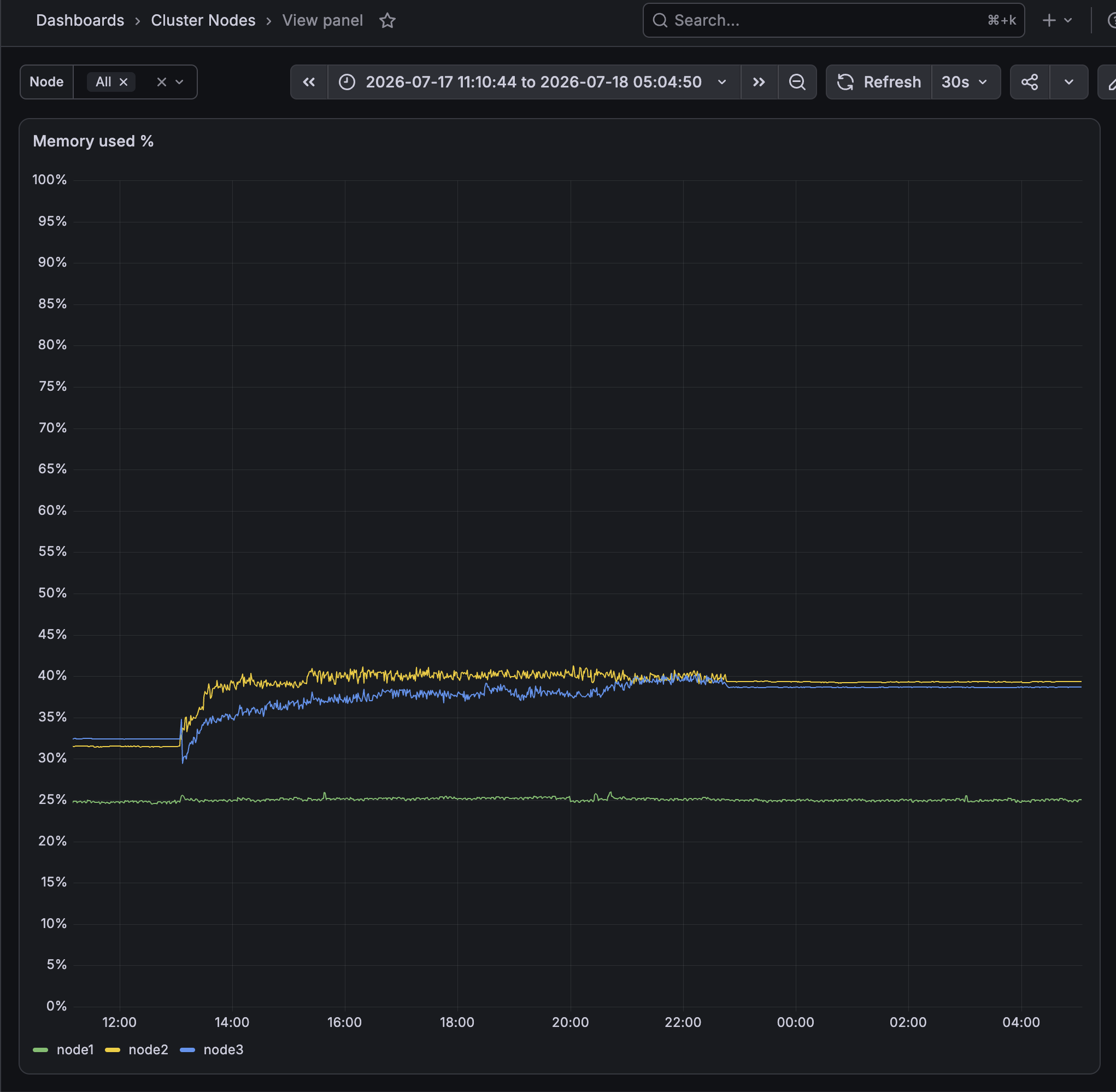The image size is (1116, 1092).
Task: Star the dashboard as favorite
Action: pos(387,21)
